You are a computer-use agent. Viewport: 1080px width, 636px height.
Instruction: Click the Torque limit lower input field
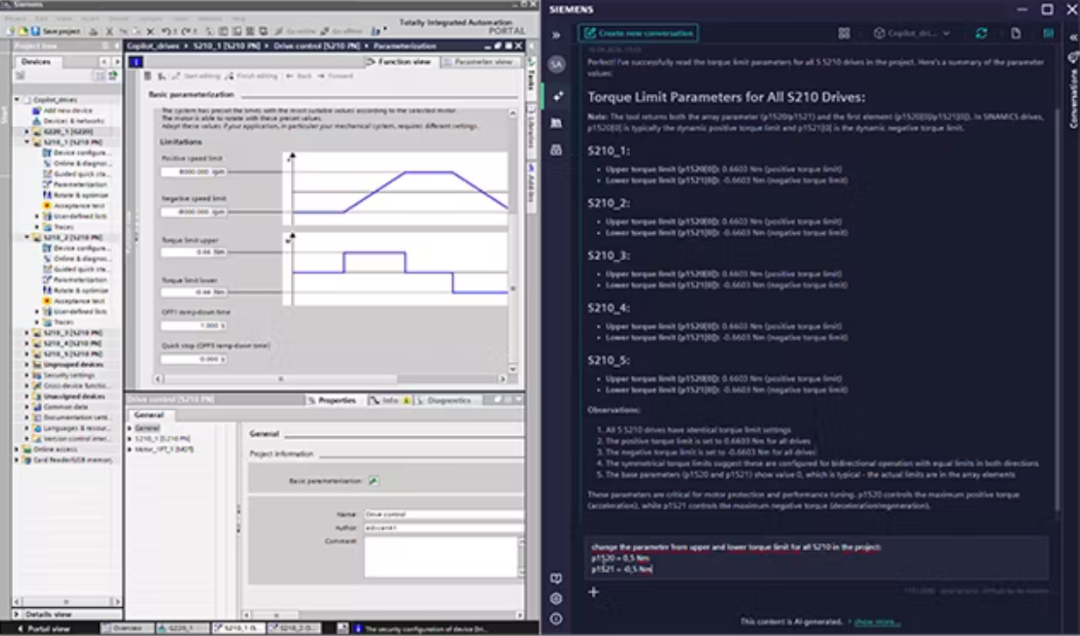pos(194,292)
